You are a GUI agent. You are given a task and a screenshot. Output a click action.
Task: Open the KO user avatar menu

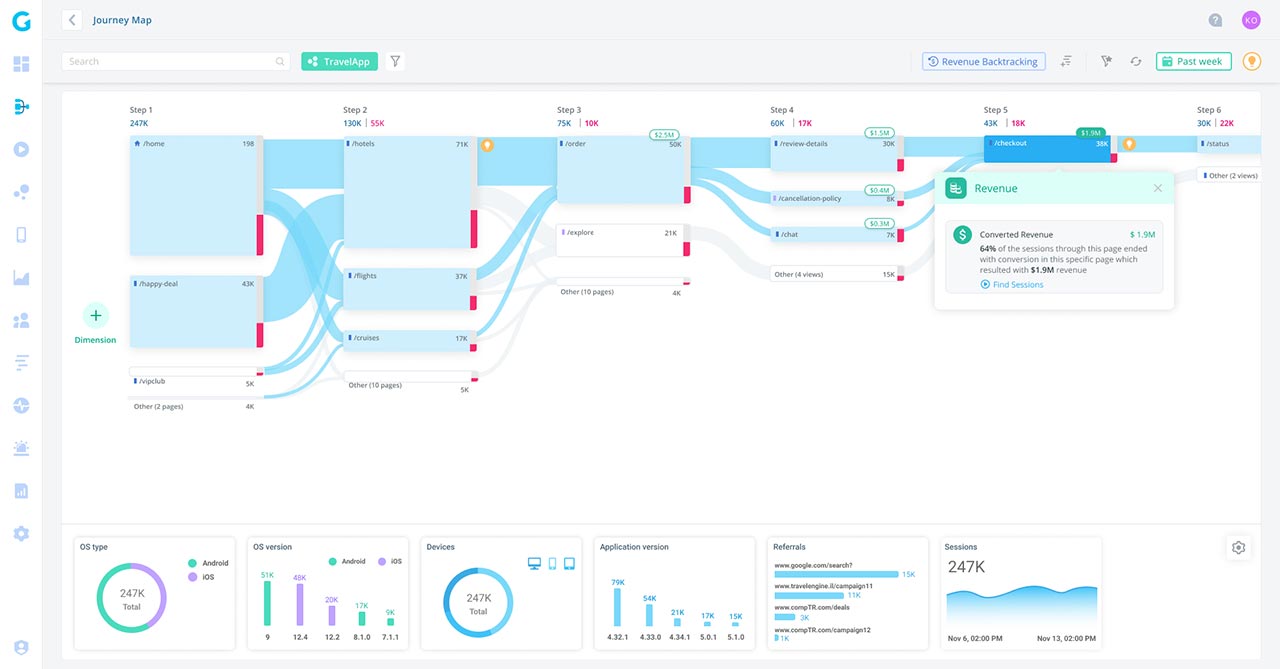point(1251,20)
